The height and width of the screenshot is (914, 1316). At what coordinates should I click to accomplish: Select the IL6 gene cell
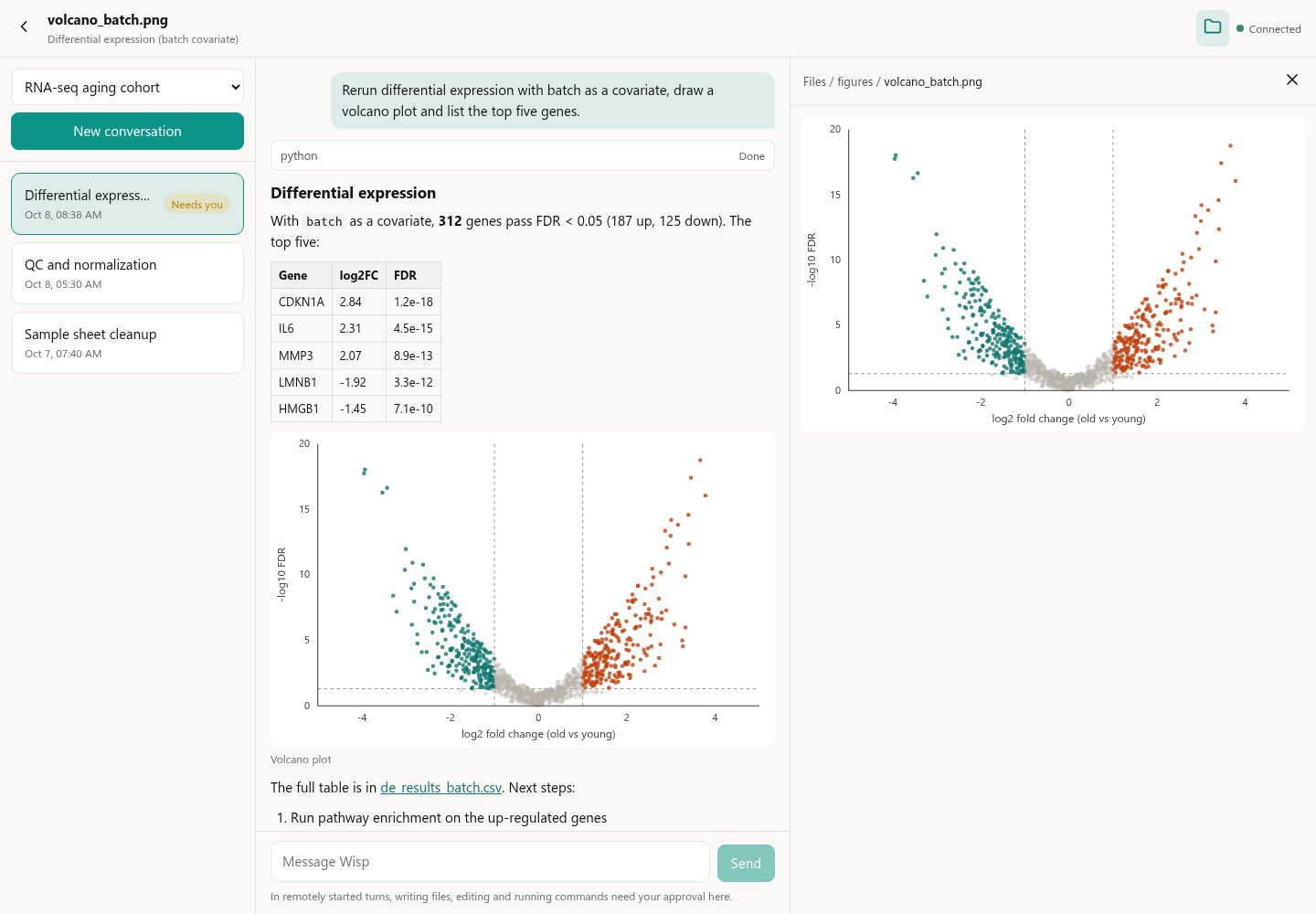pyautogui.click(x=302, y=328)
